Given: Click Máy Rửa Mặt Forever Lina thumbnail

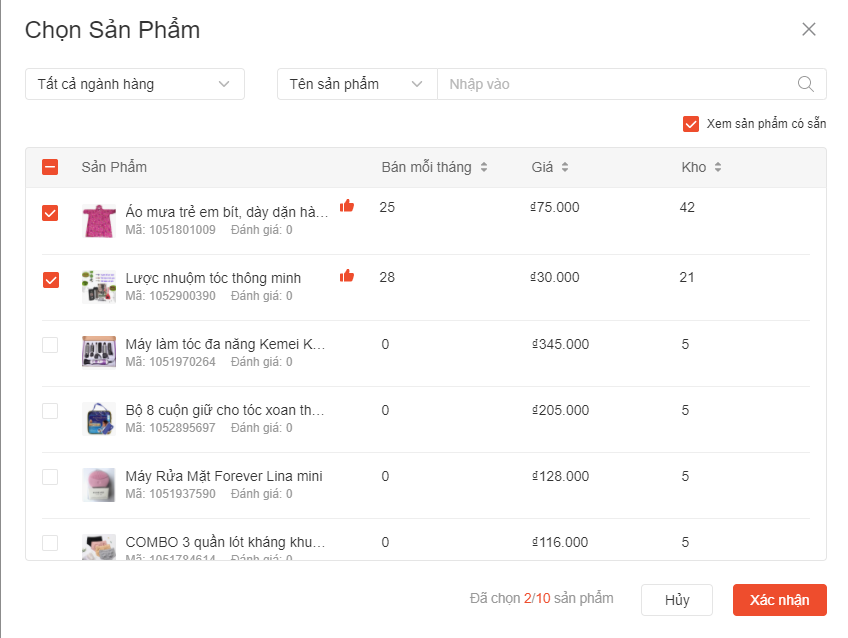Looking at the screenshot, I should coord(99,484).
